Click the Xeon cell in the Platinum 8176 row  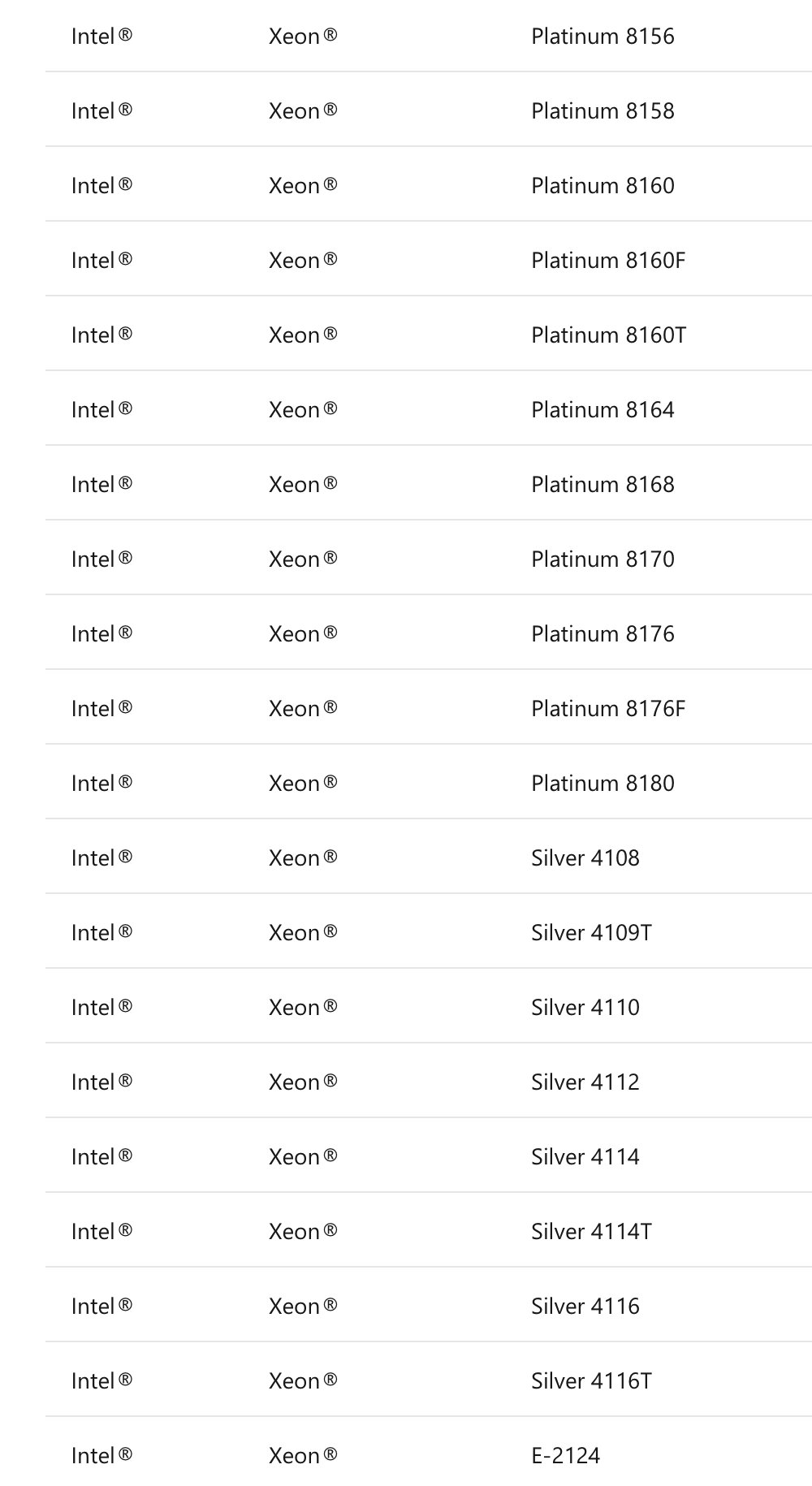pos(303,634)
